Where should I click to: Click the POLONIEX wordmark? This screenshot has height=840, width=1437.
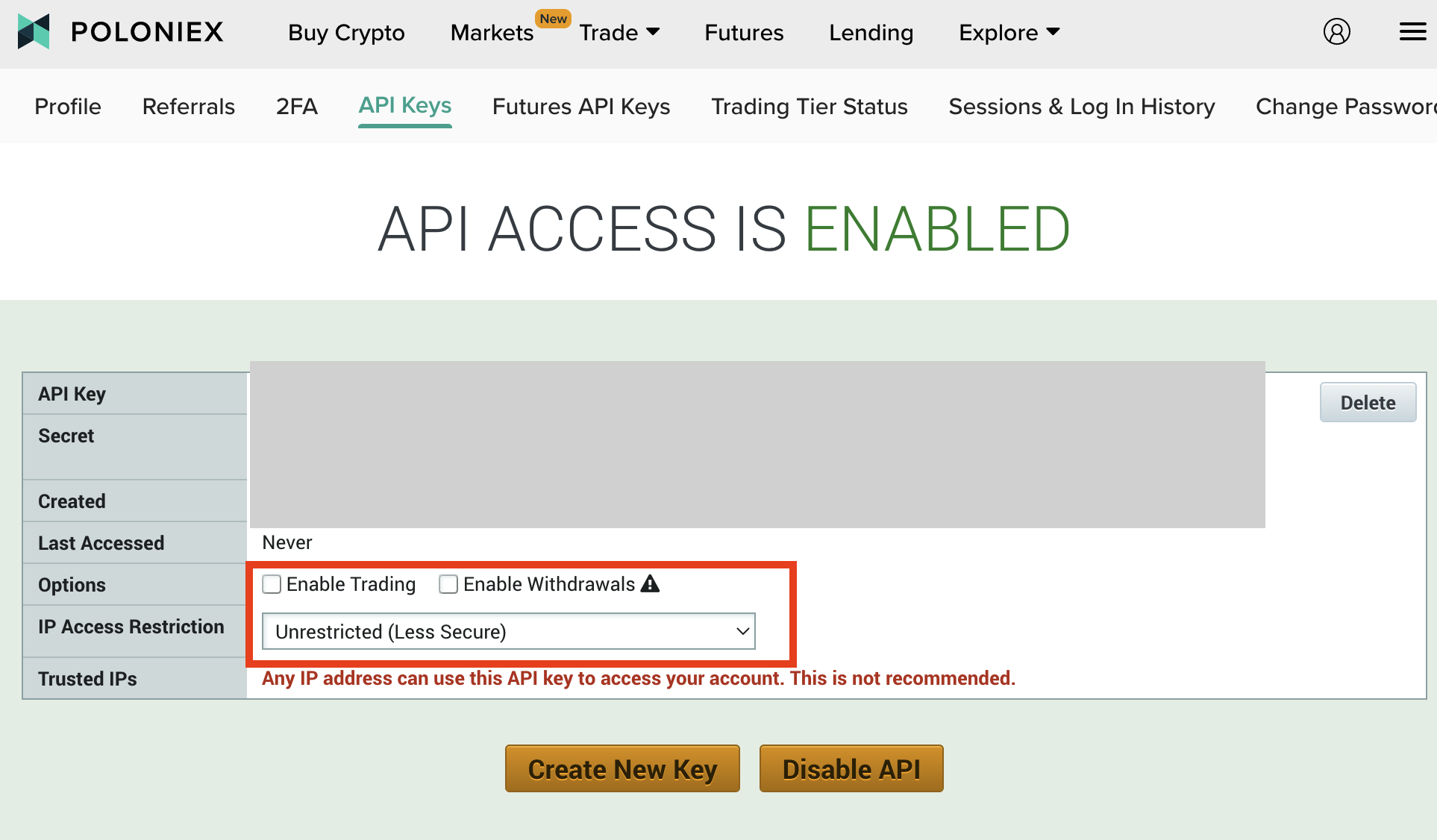(x=147, y=31)
